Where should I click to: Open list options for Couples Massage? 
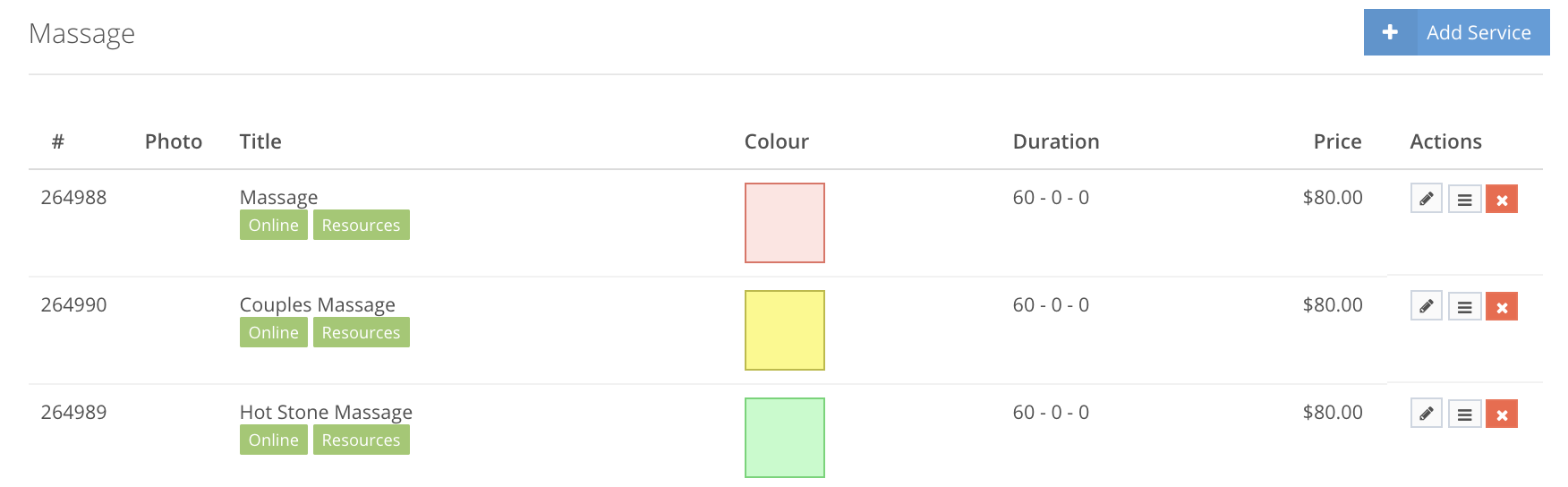click(1464, 306)
